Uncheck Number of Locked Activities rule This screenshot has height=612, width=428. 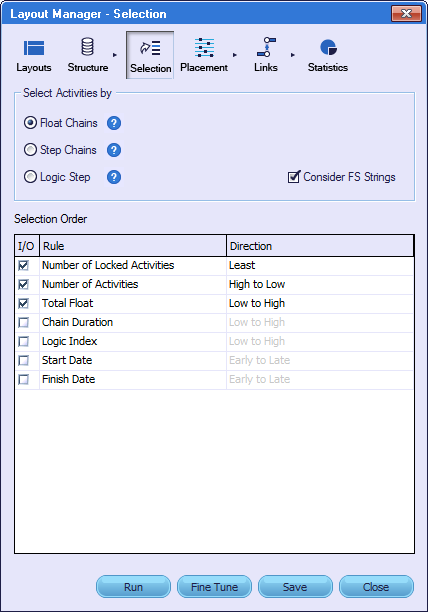(x=23, y=265)
